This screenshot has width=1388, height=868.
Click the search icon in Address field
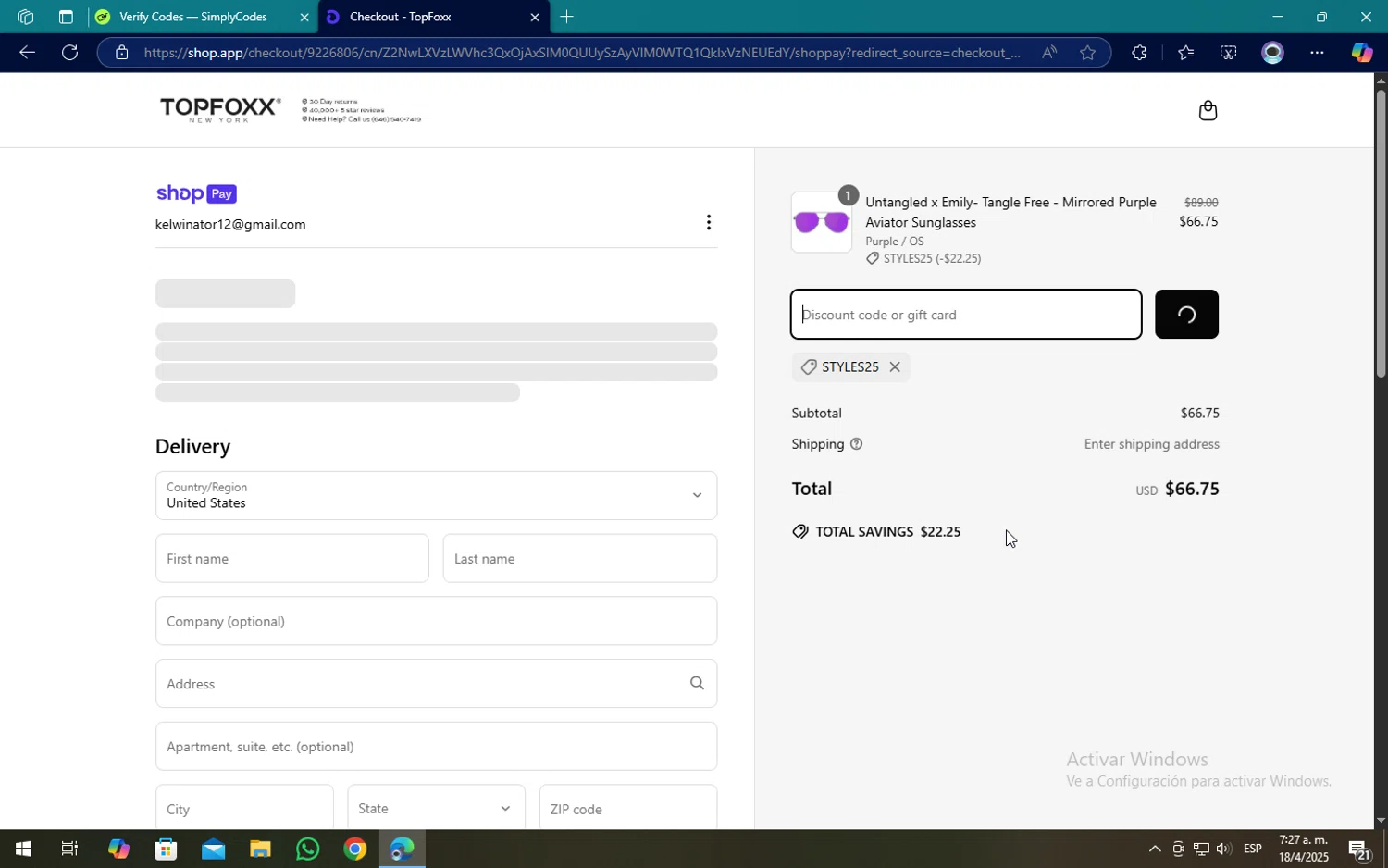[x=697, y=683]
